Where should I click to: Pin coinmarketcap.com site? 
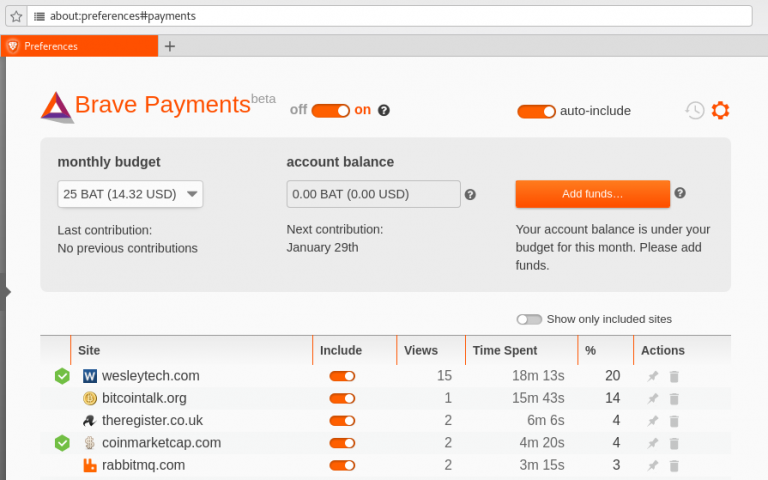[652, 443]
